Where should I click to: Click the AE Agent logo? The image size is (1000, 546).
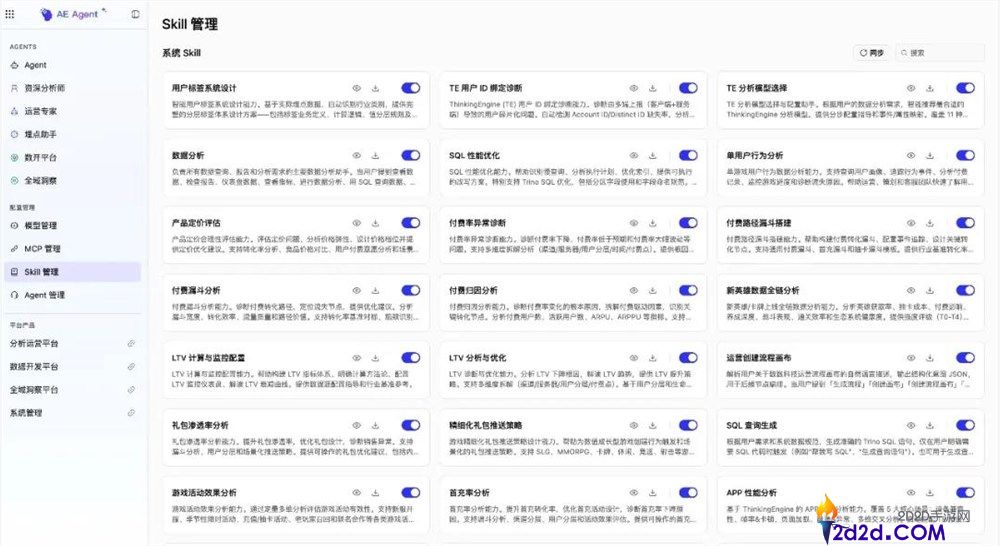[71, 14]
